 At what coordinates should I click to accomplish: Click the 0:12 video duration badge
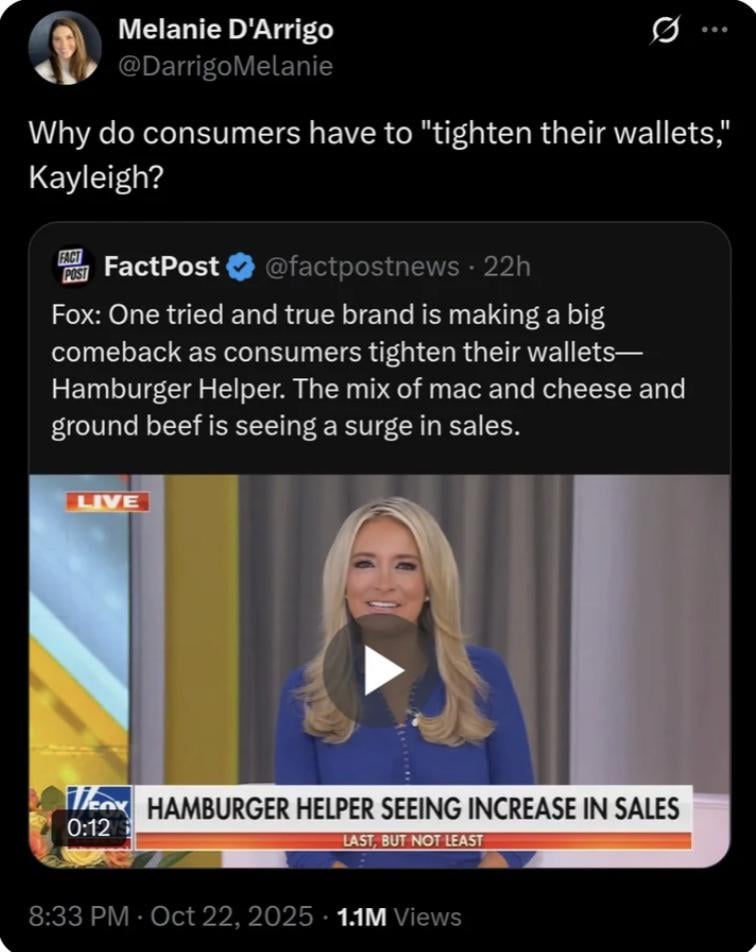pyautogui.click(x=90, y=826)
